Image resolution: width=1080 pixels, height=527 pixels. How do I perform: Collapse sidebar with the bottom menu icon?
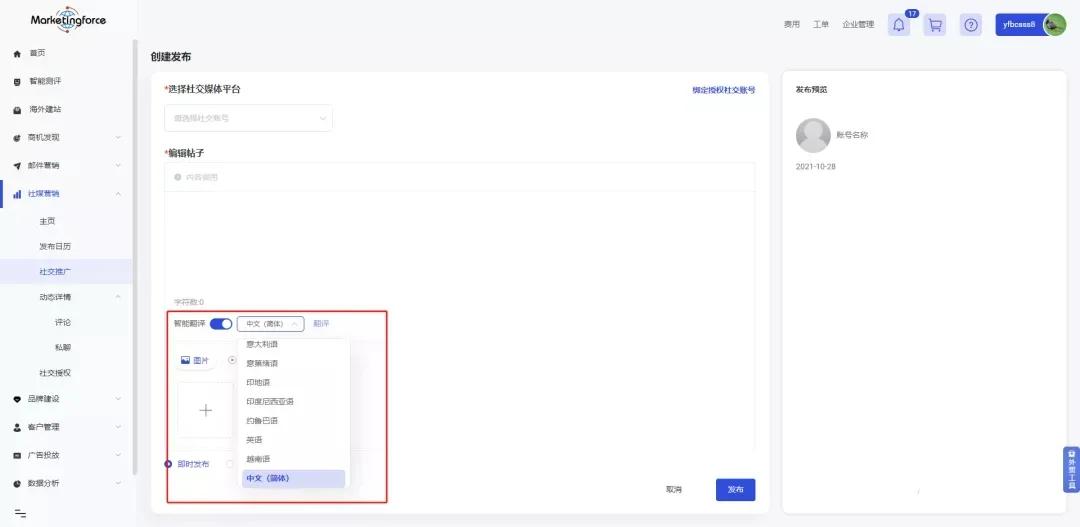(20, 513)
